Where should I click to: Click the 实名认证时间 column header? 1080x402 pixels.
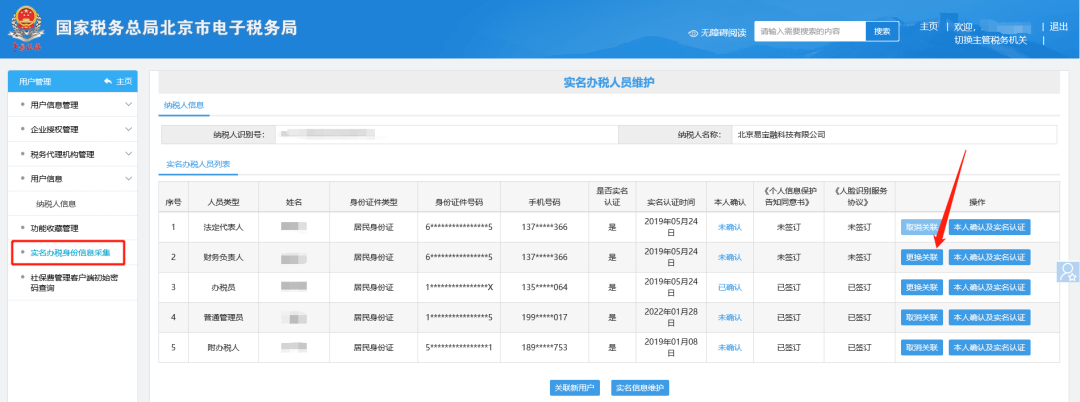point(671,202)
